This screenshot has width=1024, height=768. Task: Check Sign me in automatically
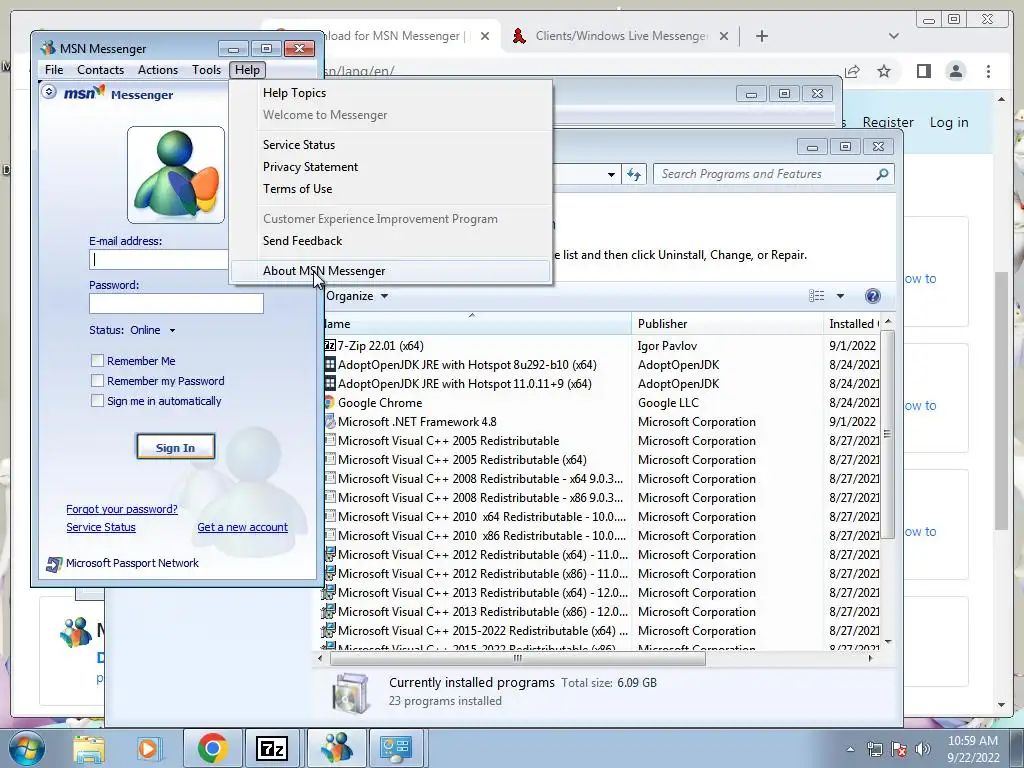97,401
